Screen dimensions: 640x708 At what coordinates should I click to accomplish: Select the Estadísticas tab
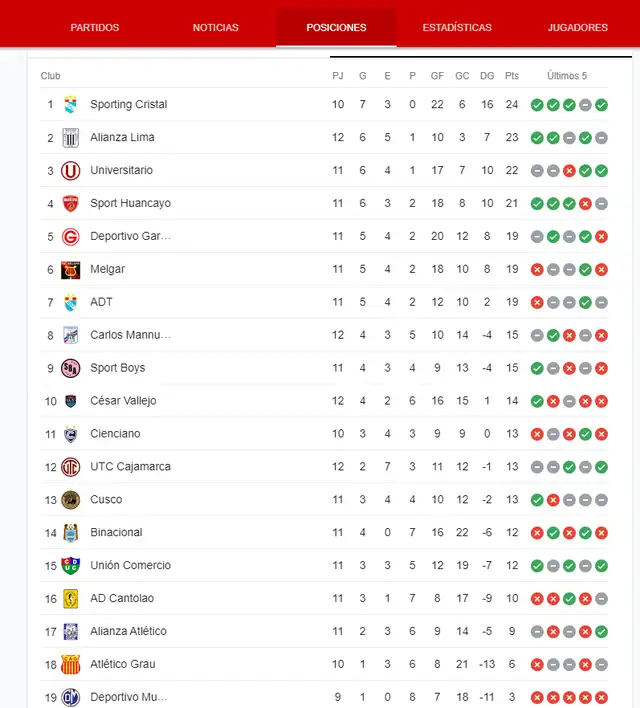(x=457, y=27)
